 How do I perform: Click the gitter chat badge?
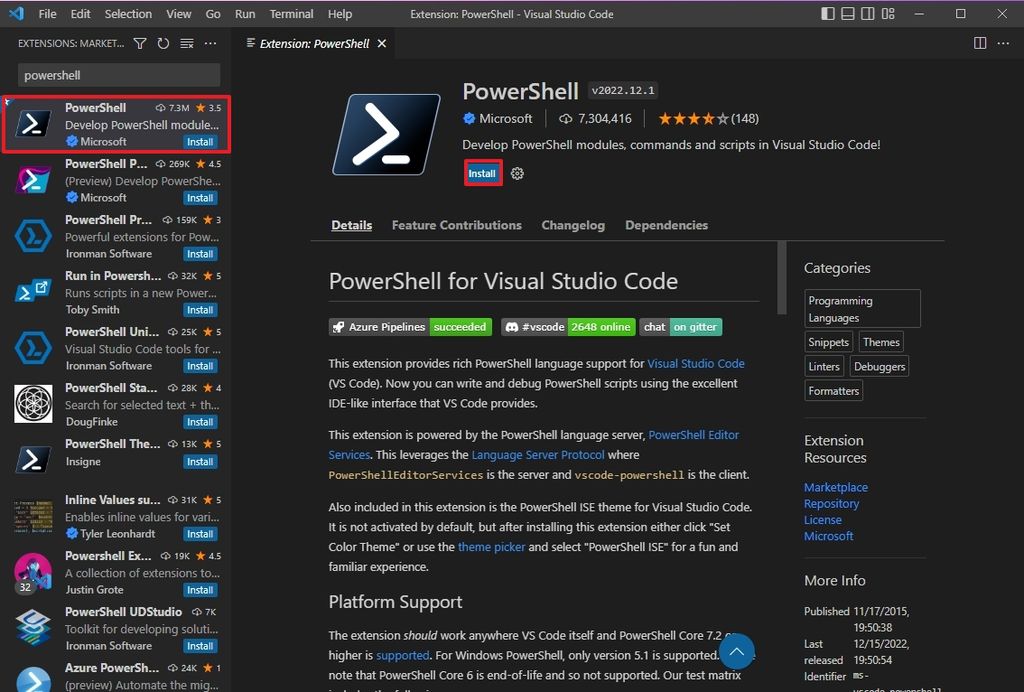click(679, 326)
